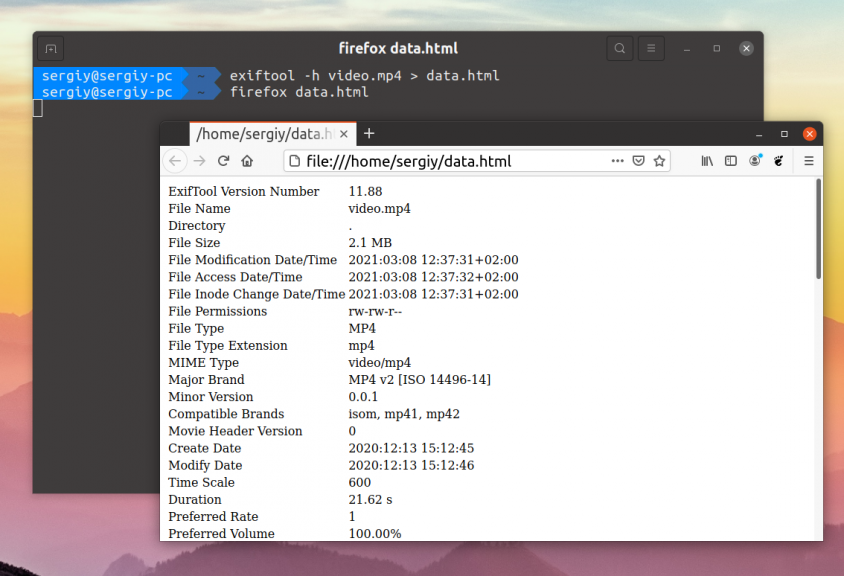Go back to the previous page
Viewport: 844px width, 576px height.
pos(175,161)
